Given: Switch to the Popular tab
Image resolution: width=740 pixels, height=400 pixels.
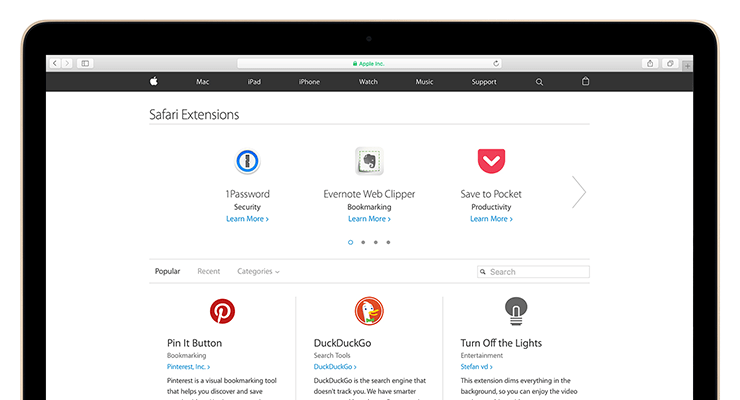Looking at the screenshot, I should pos(168,271).
